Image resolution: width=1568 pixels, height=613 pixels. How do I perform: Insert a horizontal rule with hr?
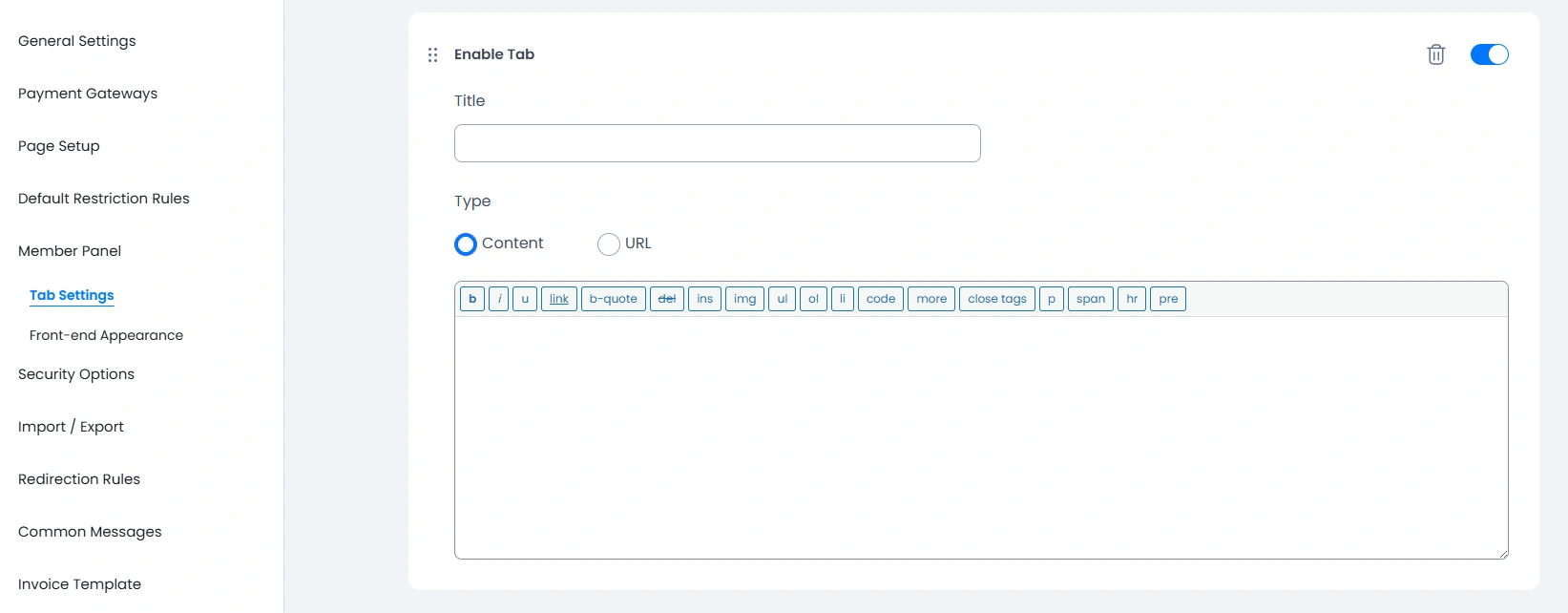[x=1131, y=299]
